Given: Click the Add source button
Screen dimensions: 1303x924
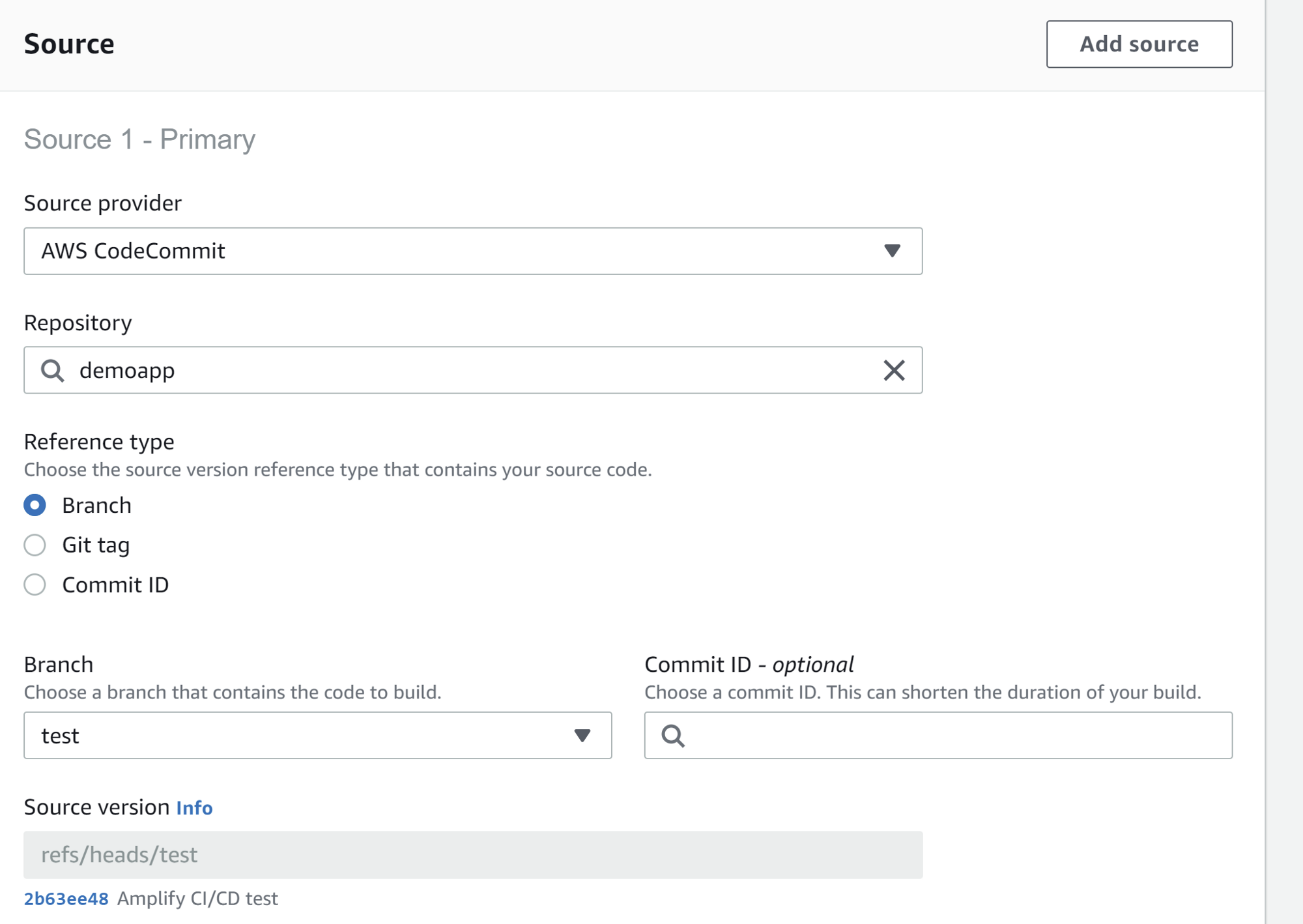Looking at the screenshot, I should tap(1139, 44).
